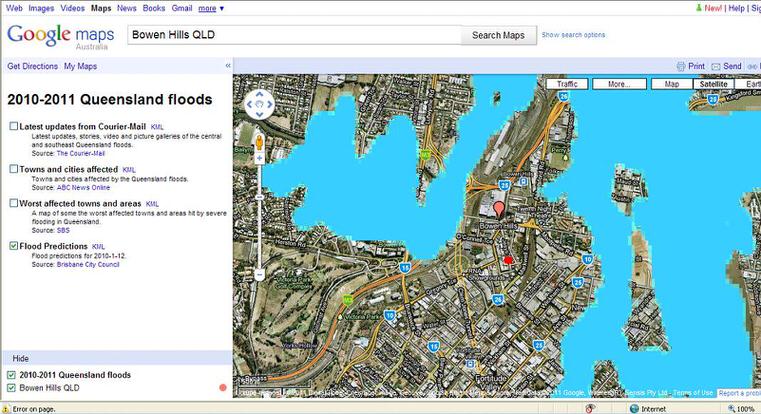
Task: Open Images in top navigation
Action: (41, 8)
